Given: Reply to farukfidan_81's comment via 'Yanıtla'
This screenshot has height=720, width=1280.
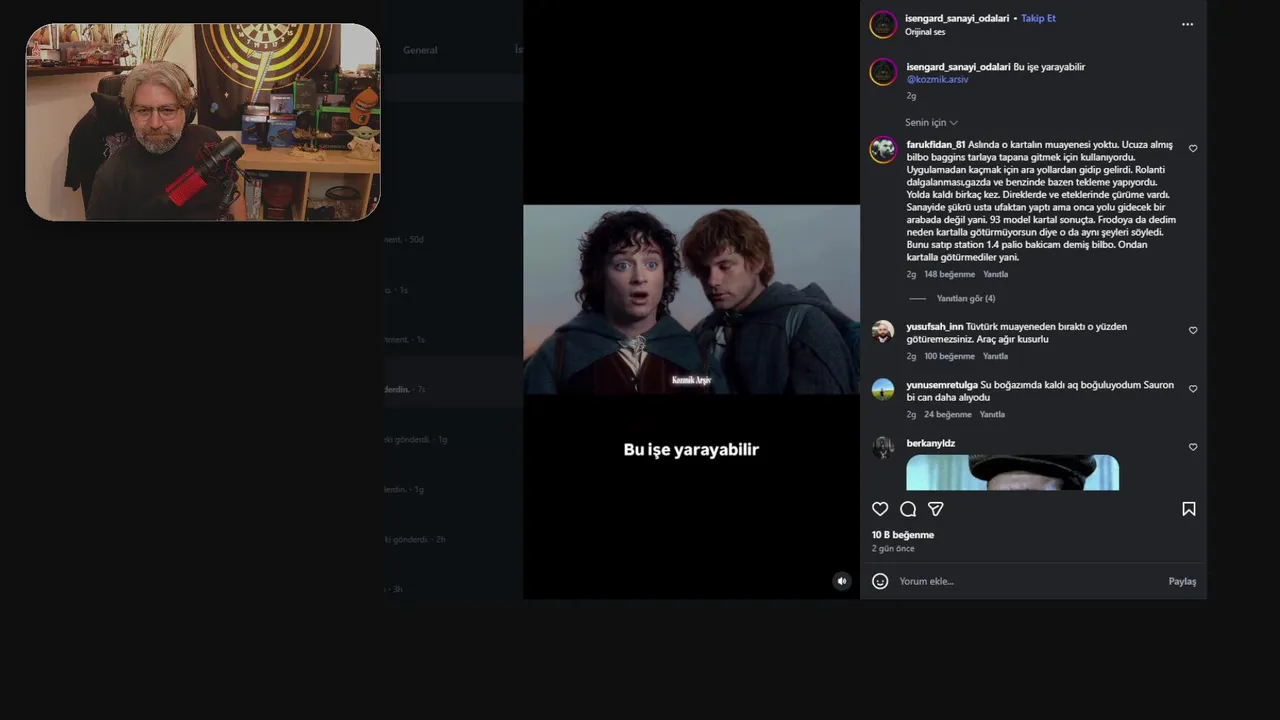Looking at the screenshot, I should [995, 274].
